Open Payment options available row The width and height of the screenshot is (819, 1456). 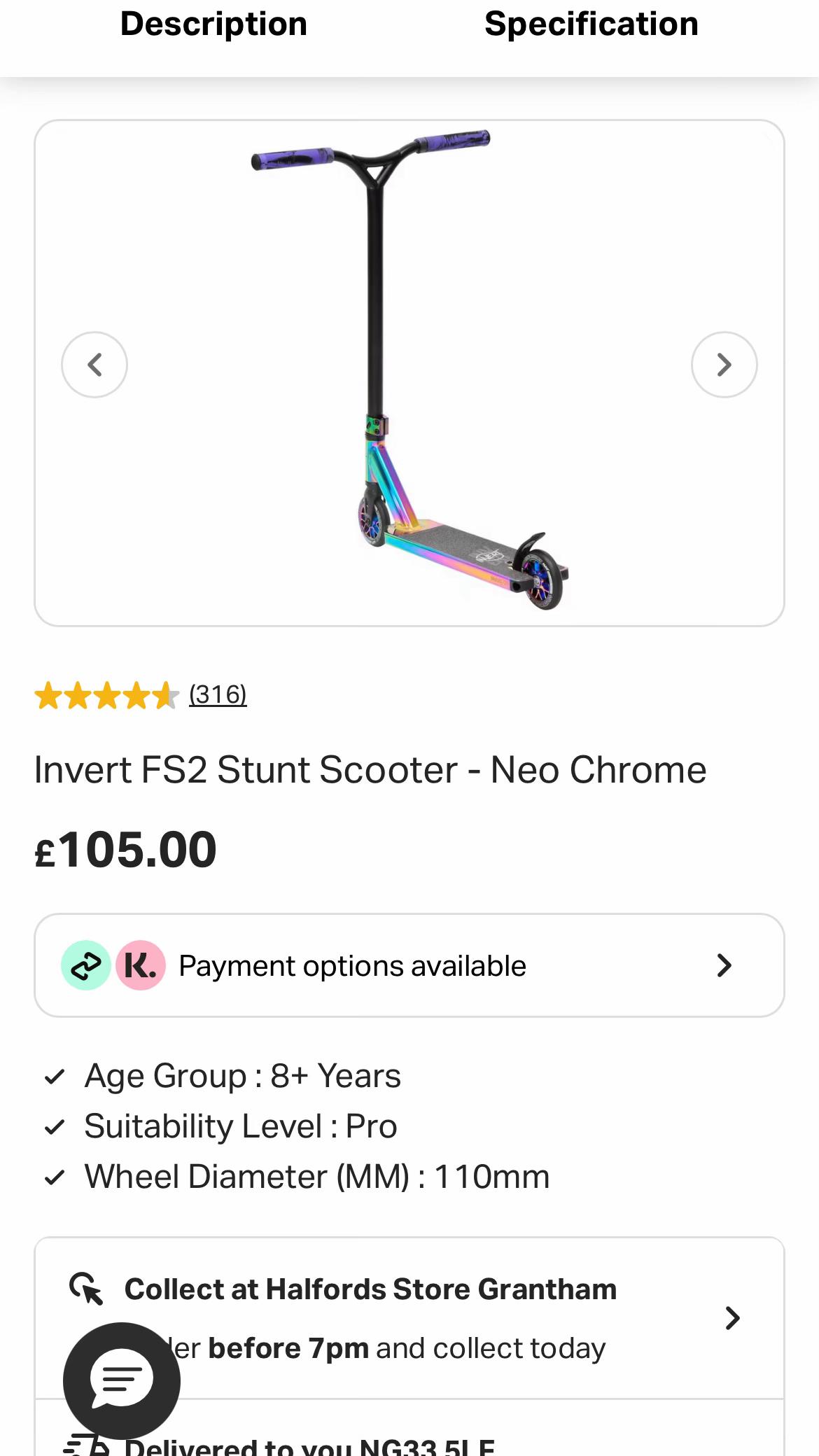[x=409, y=965]
